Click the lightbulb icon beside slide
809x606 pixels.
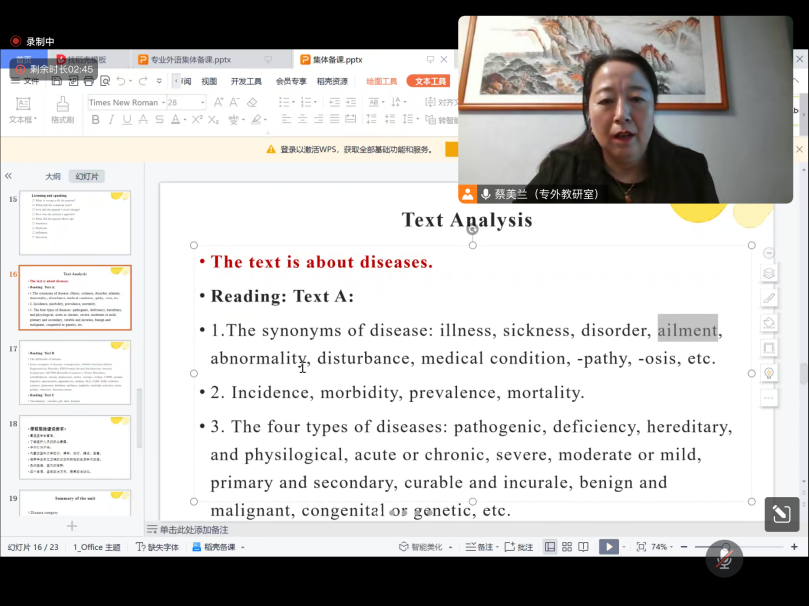pyautogui.click(x=768, y=373)
